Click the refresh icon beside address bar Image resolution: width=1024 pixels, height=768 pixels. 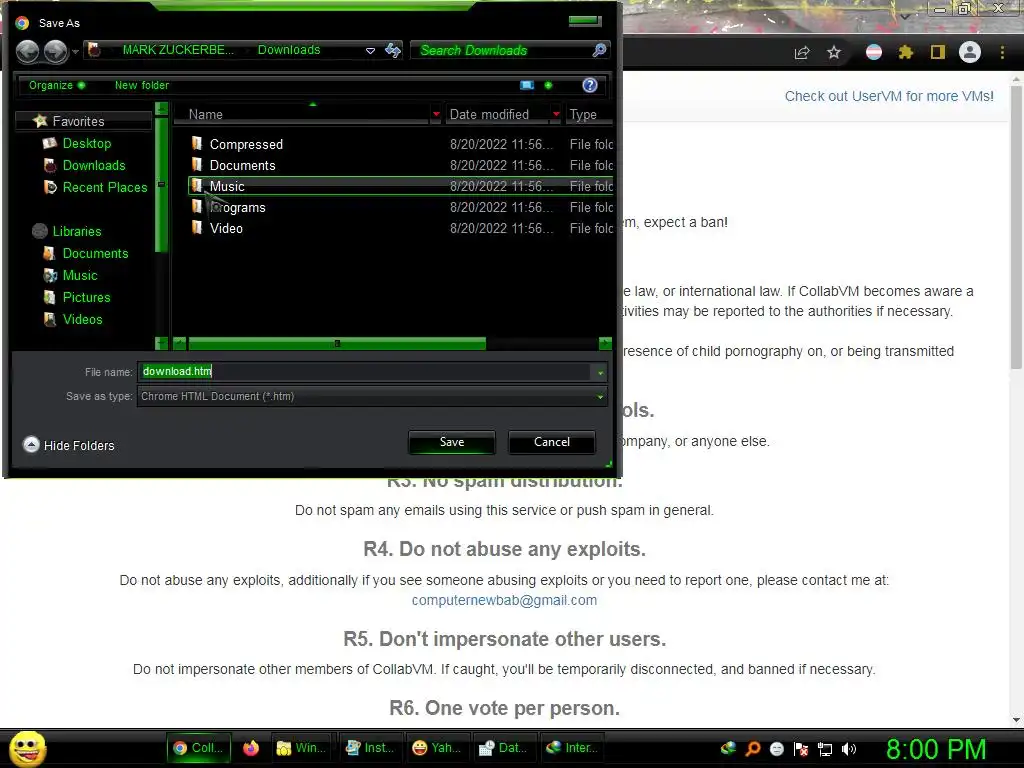393,50
